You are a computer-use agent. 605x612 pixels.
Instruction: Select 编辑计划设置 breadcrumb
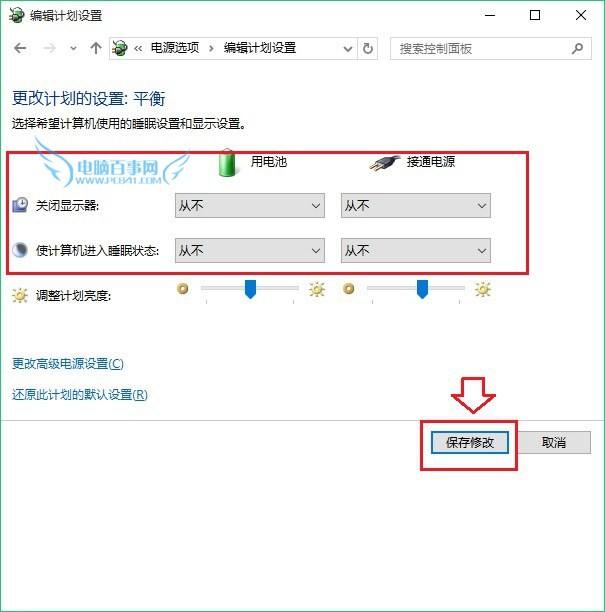point(260,48)
